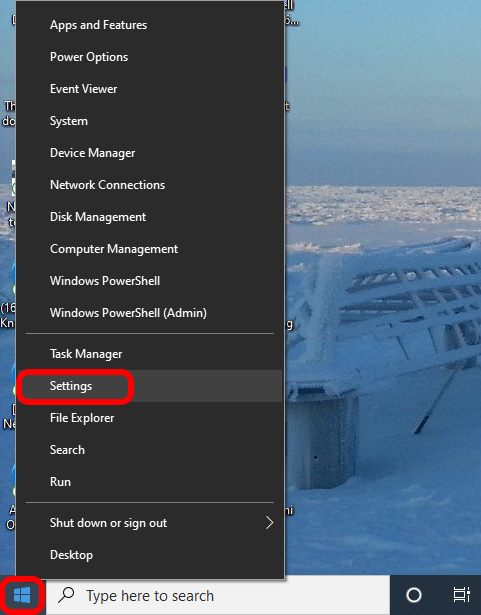Click Settings in the menu
Screen dimensions: 481x615
150,386
